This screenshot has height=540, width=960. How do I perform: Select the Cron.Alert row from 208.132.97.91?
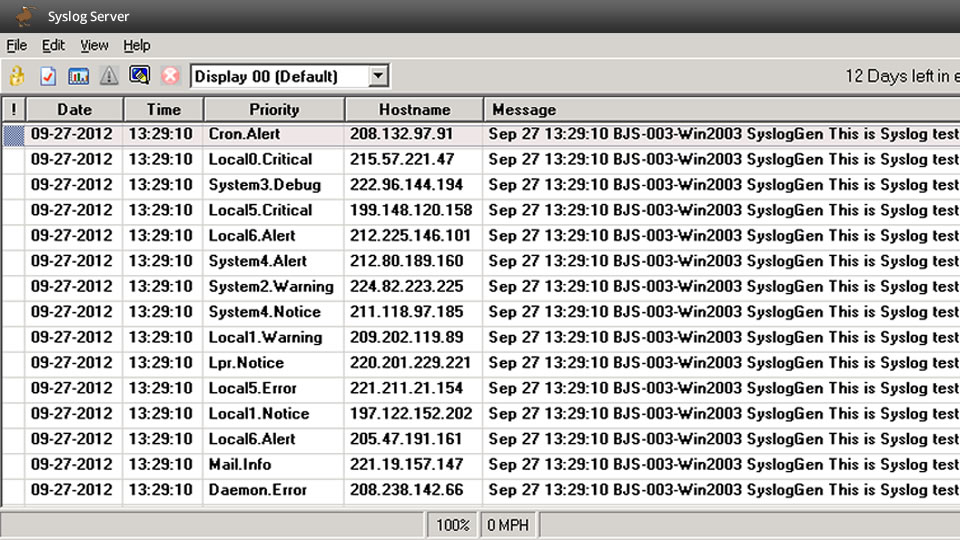pyautogui.click(x=481, y=134)
